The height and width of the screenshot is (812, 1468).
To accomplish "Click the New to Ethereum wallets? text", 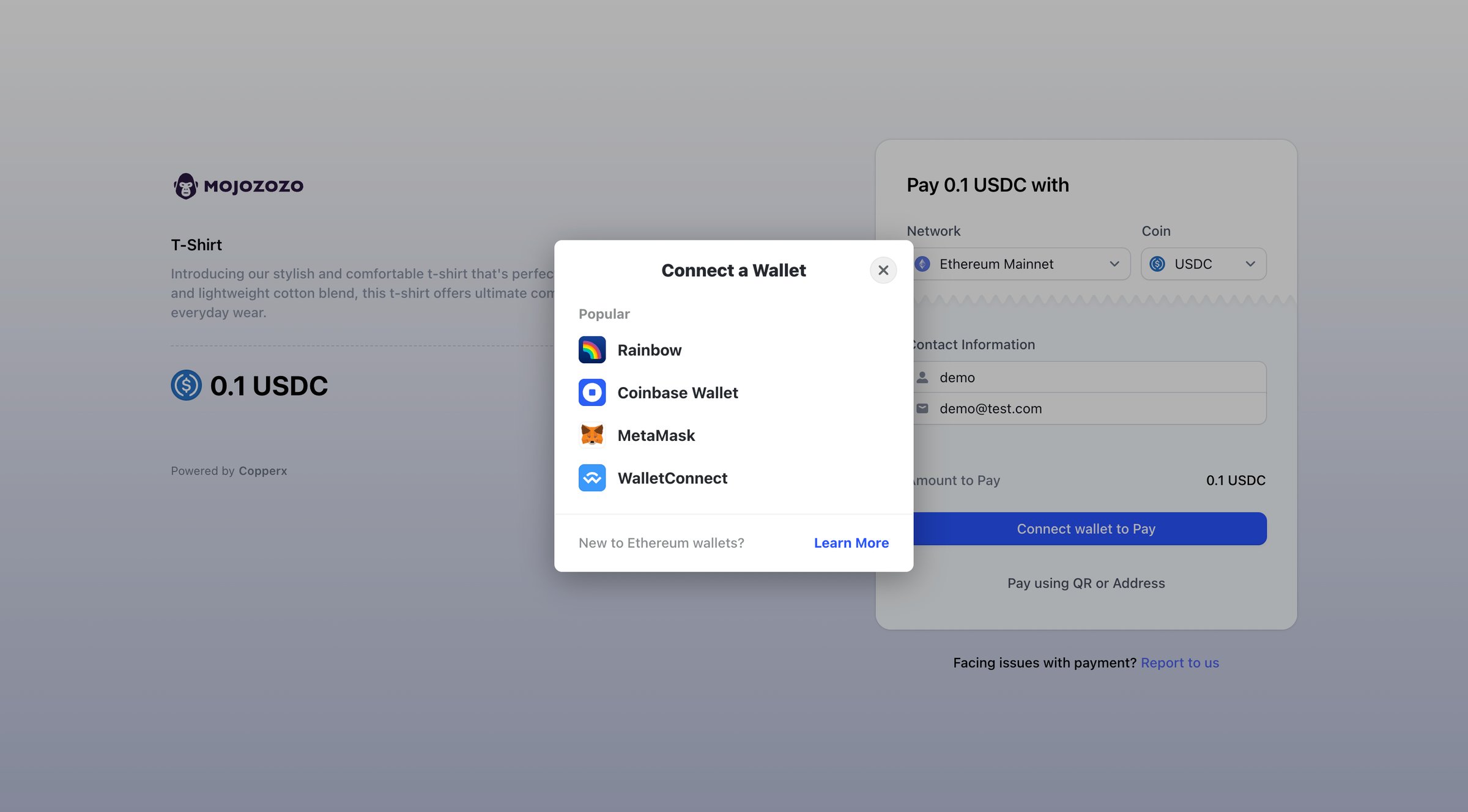I will point(661,543).
